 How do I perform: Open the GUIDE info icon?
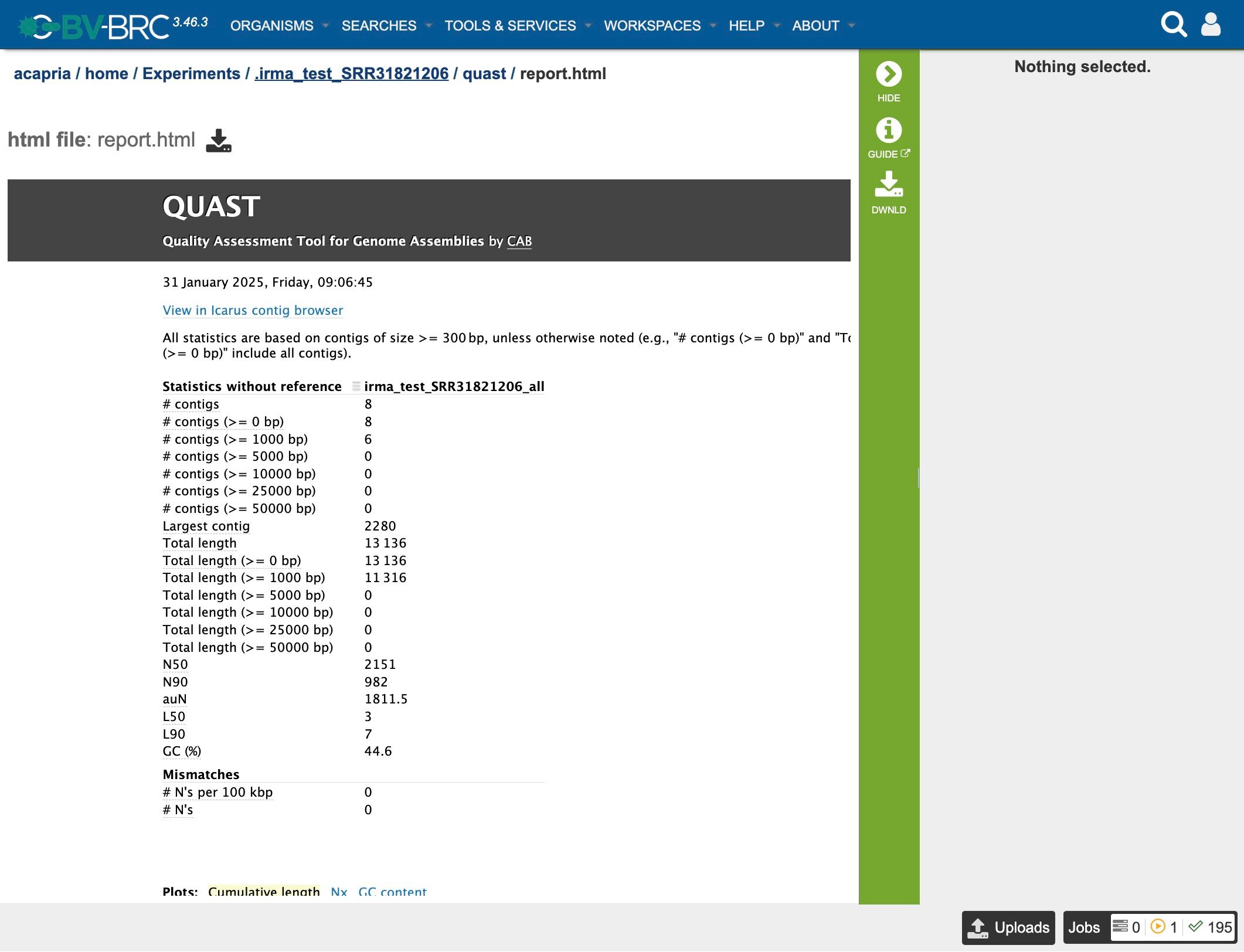888,130
